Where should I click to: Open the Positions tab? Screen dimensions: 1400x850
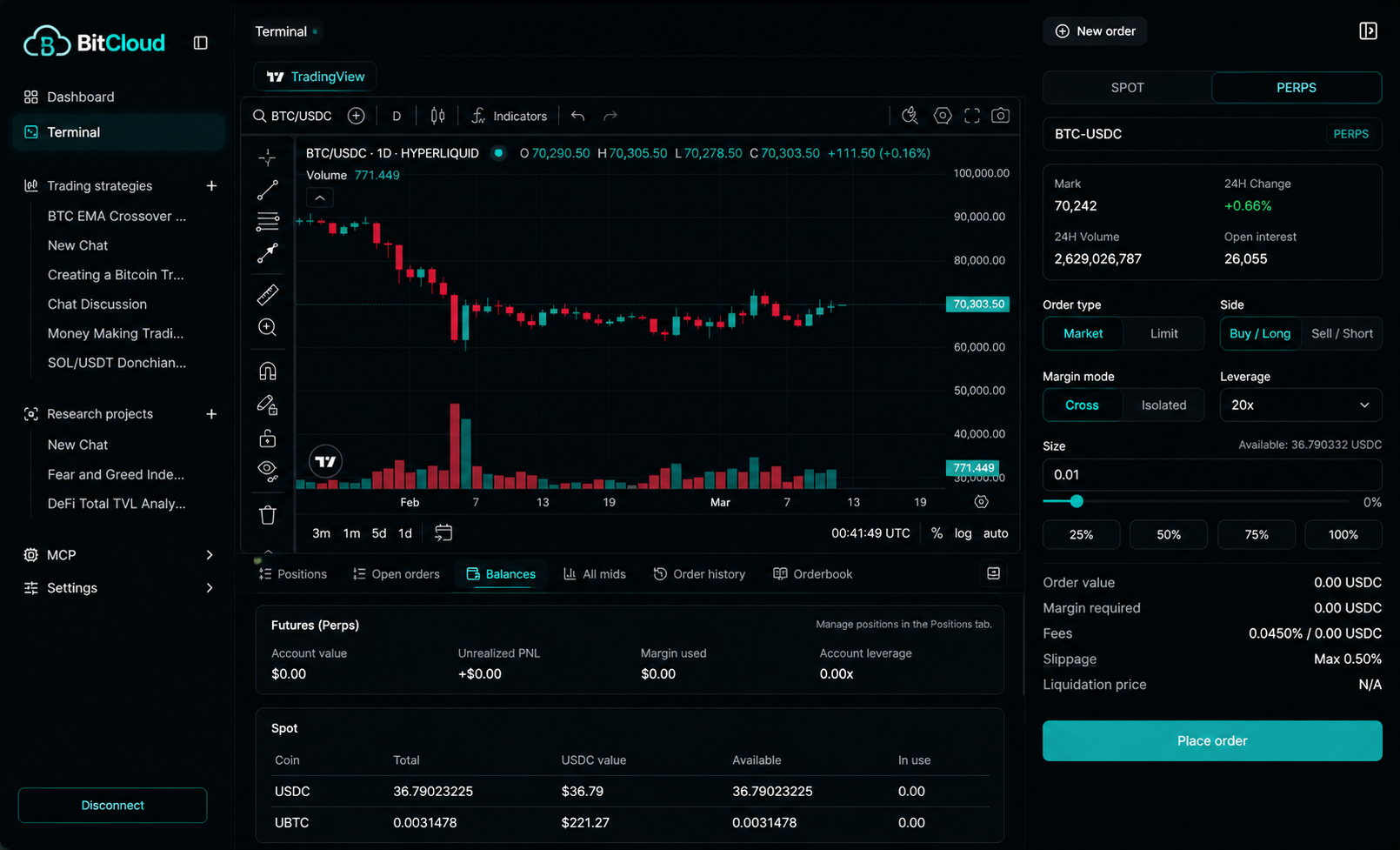click(x=292, y=574)
